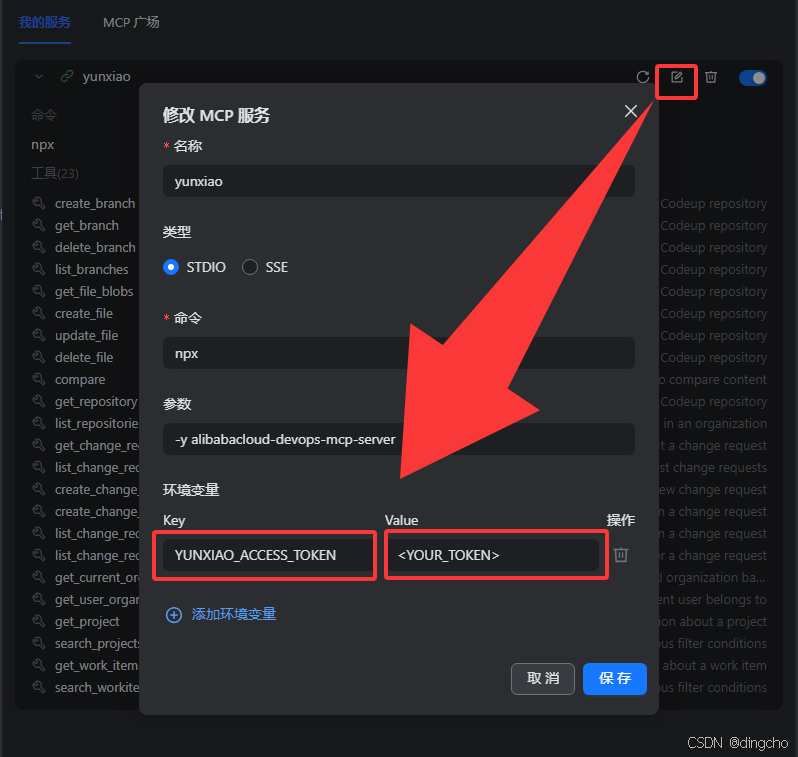Toggle the yunxiao service enable switch
This screenshot has height=757, width=798.
tap(753, 78)
